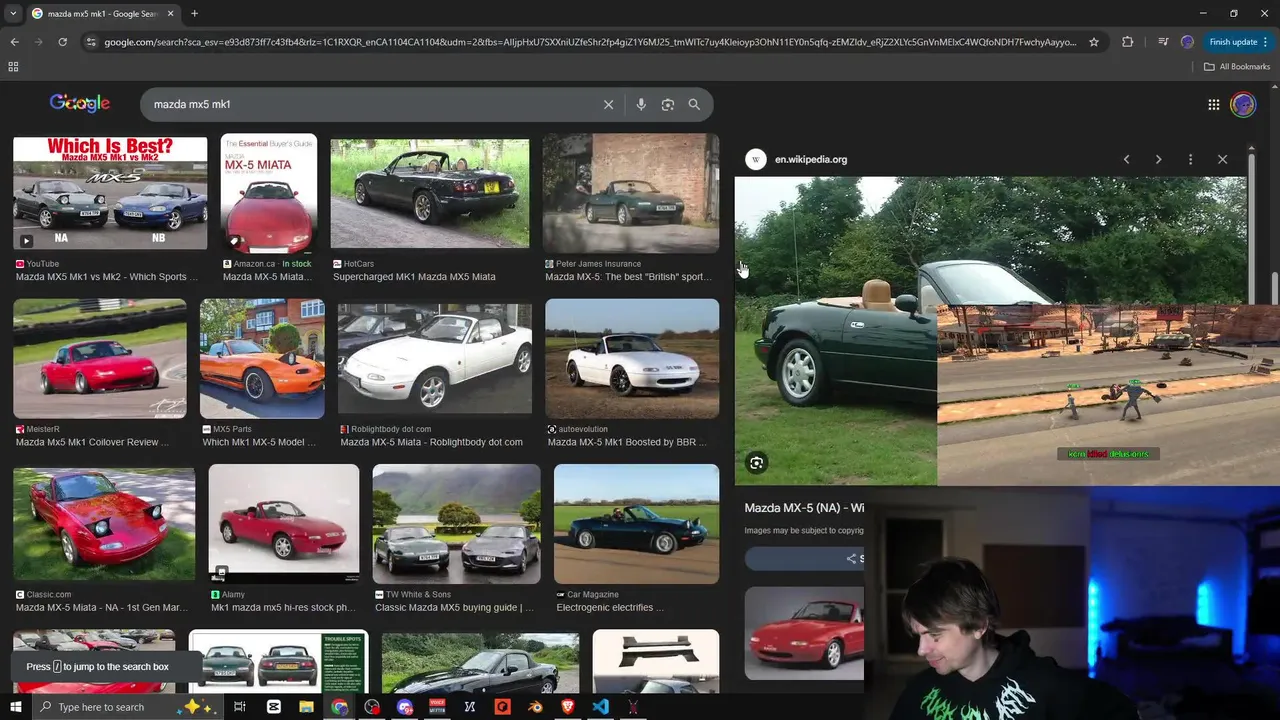Select the mazda mx5 mk1 Google Search tab
The image size is (1280, 720).
[102, 13]
